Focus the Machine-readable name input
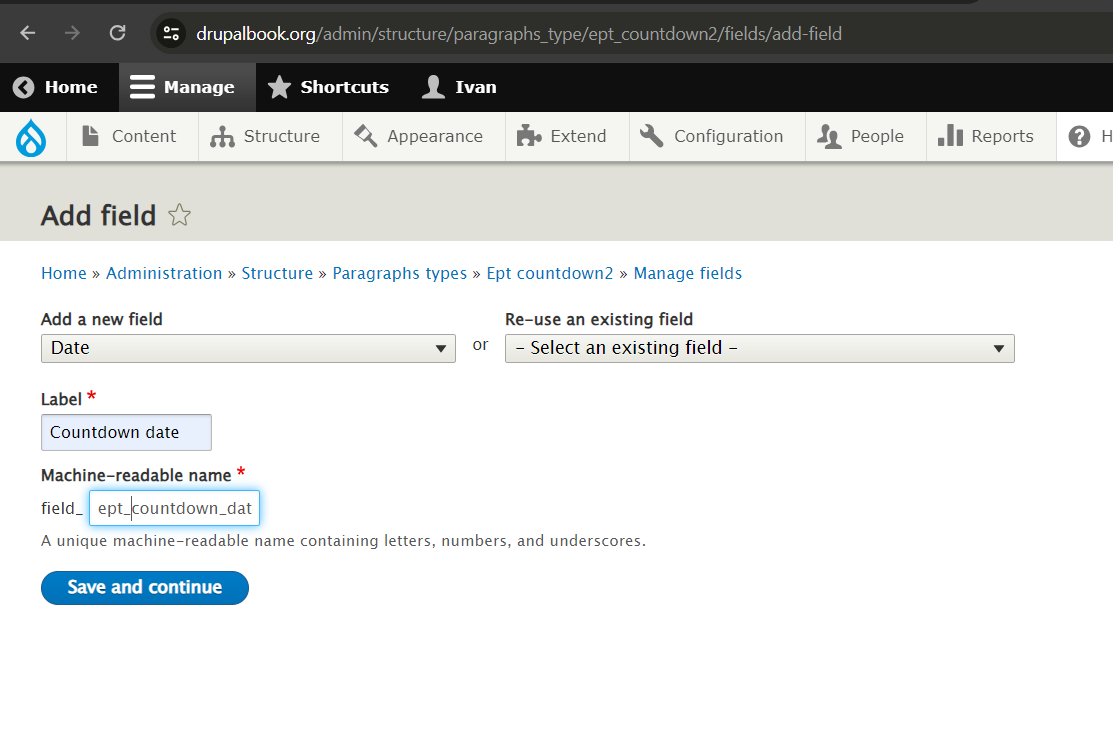Screen dimensions: 1113x751 click(174, 508)
